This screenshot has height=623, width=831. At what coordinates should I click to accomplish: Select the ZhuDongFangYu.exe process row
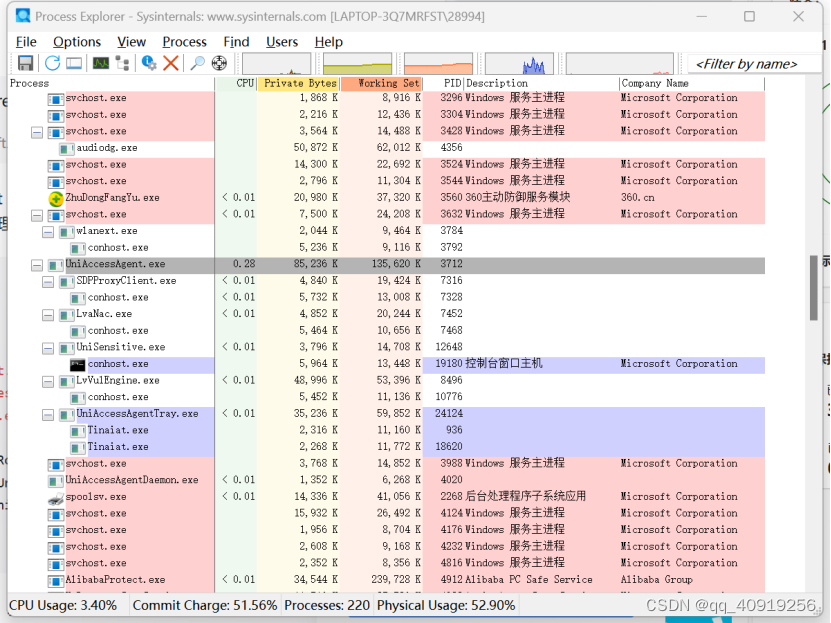point(386,199)
